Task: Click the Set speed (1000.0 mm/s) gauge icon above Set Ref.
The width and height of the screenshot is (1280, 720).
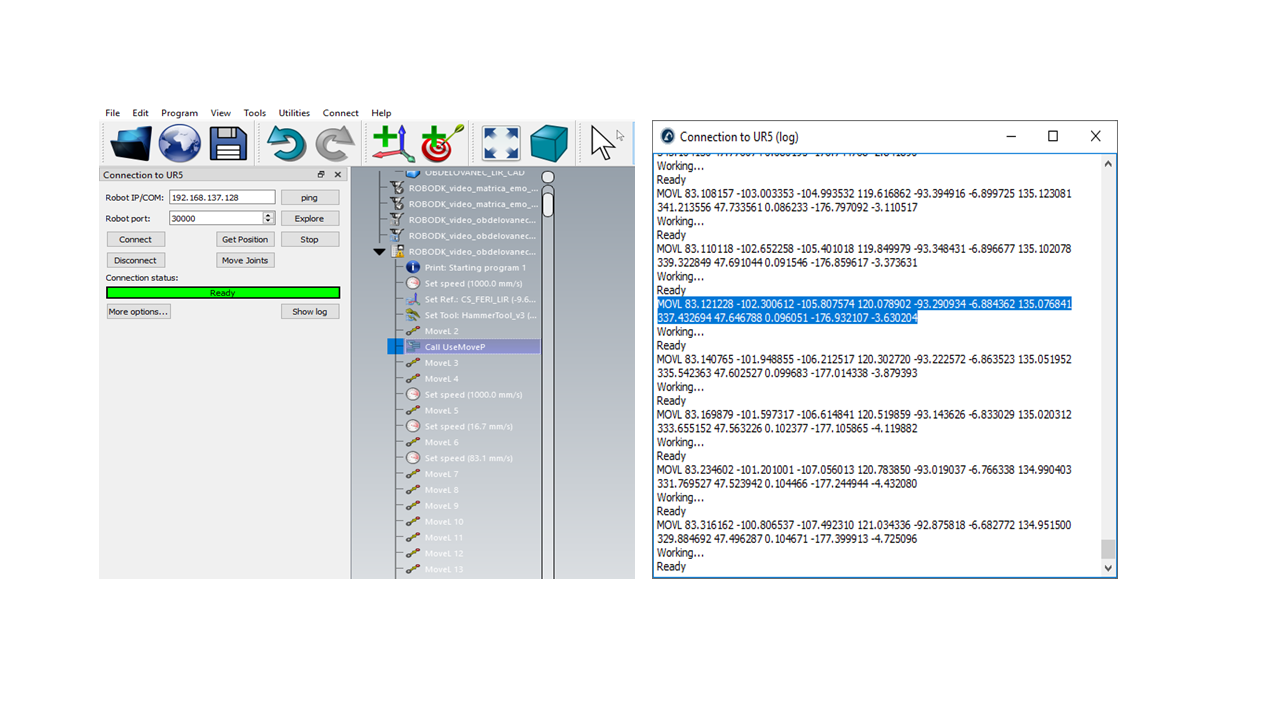Action: 413,284
